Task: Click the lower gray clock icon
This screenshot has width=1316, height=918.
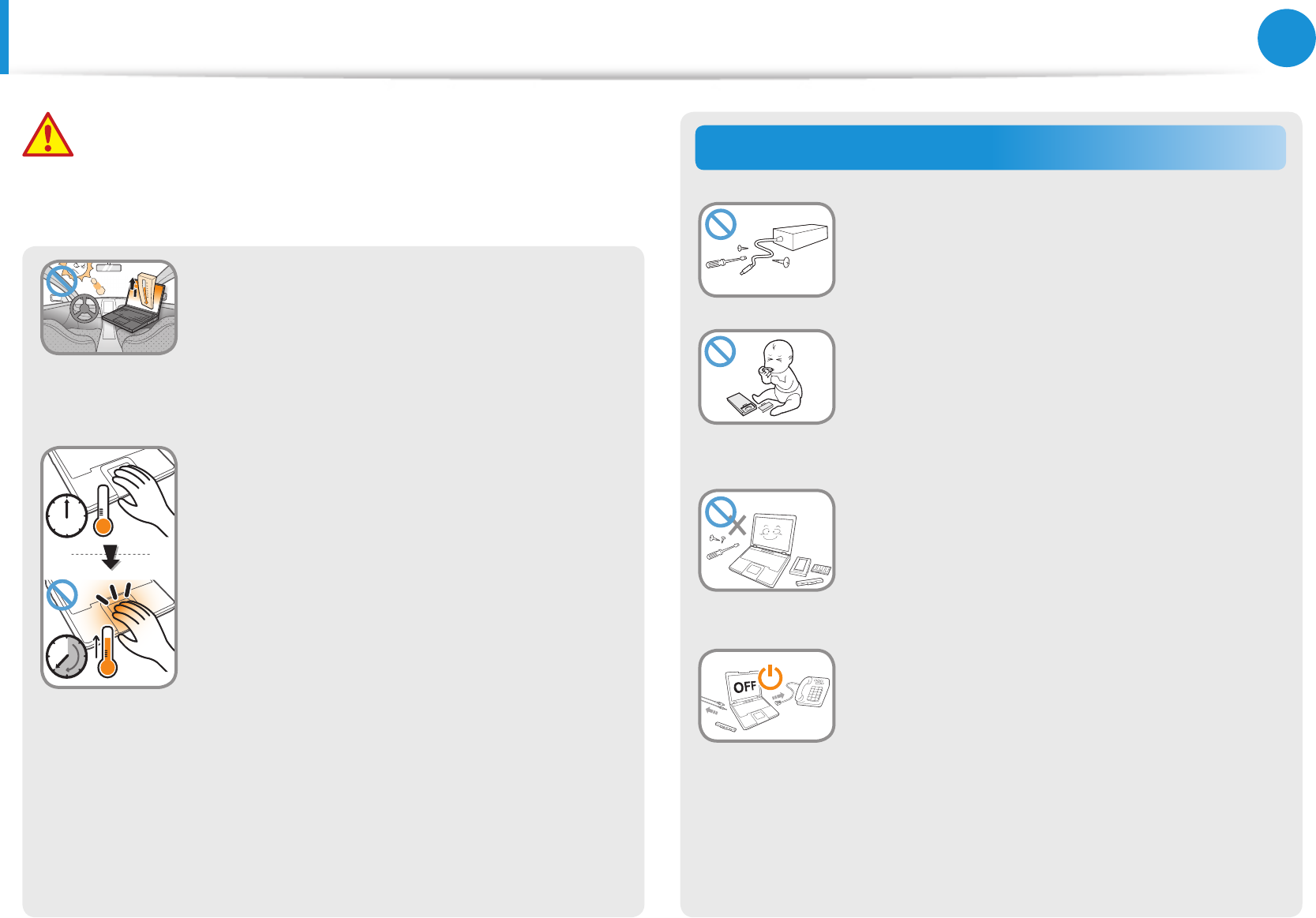Action: [66, 657]
